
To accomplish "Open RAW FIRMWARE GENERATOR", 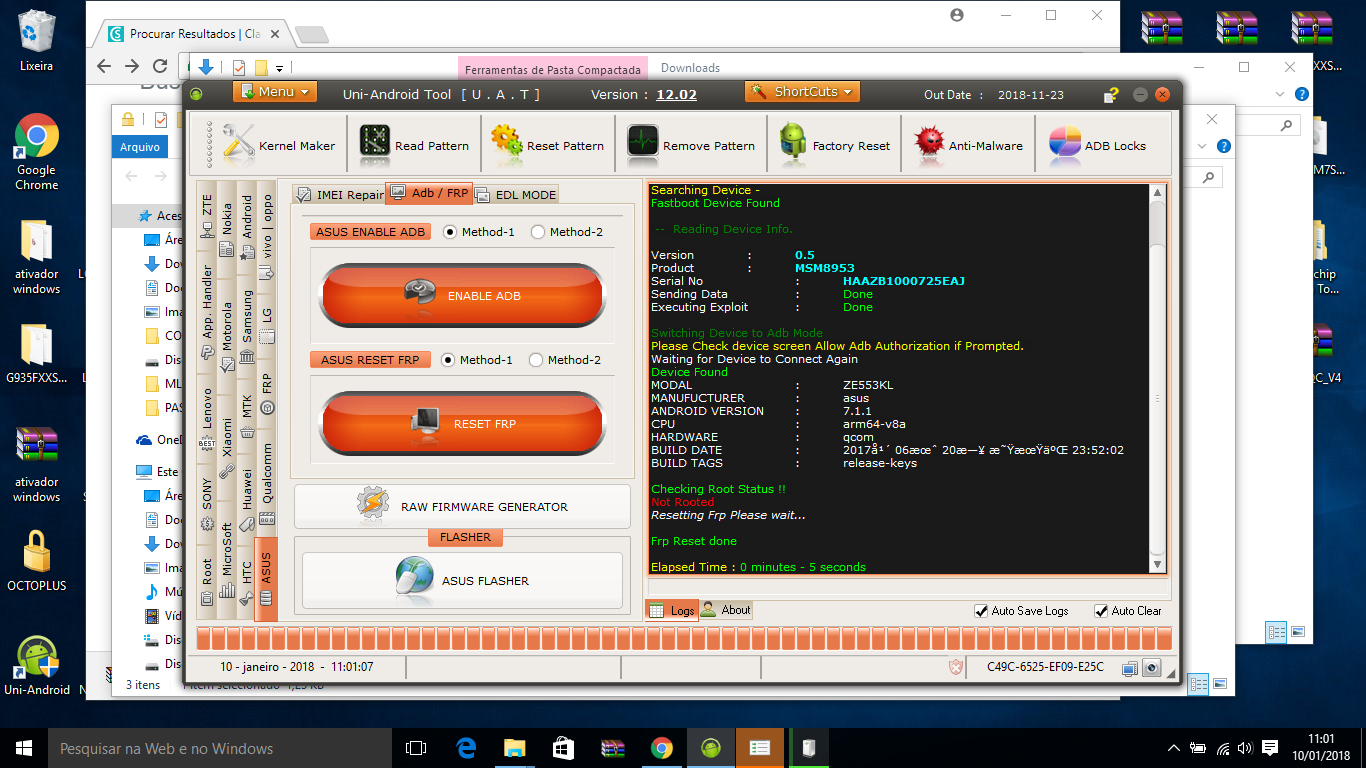I will 462,507.
